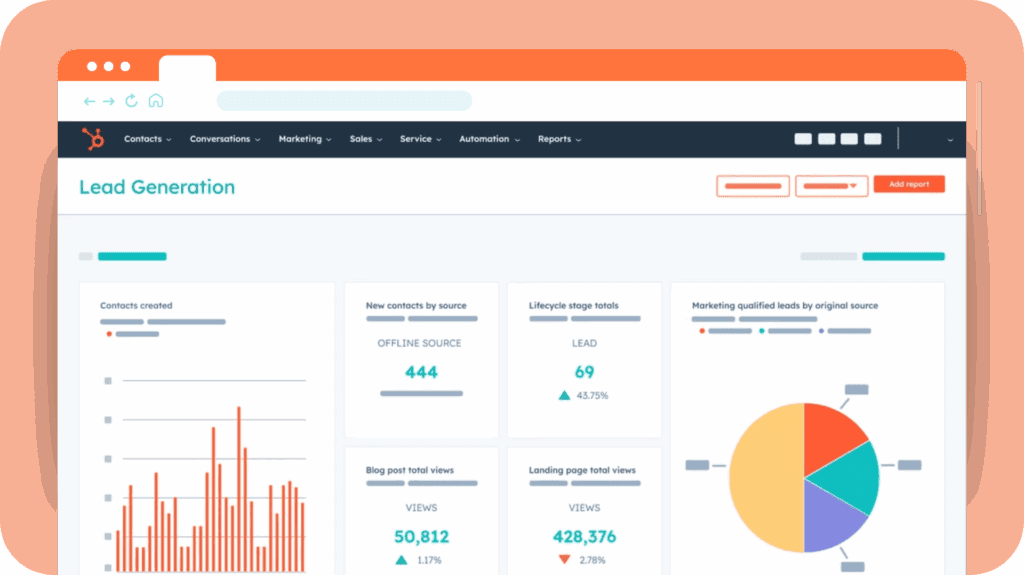
Task: Click the 444 offline source value
Action: pos(421,372)
